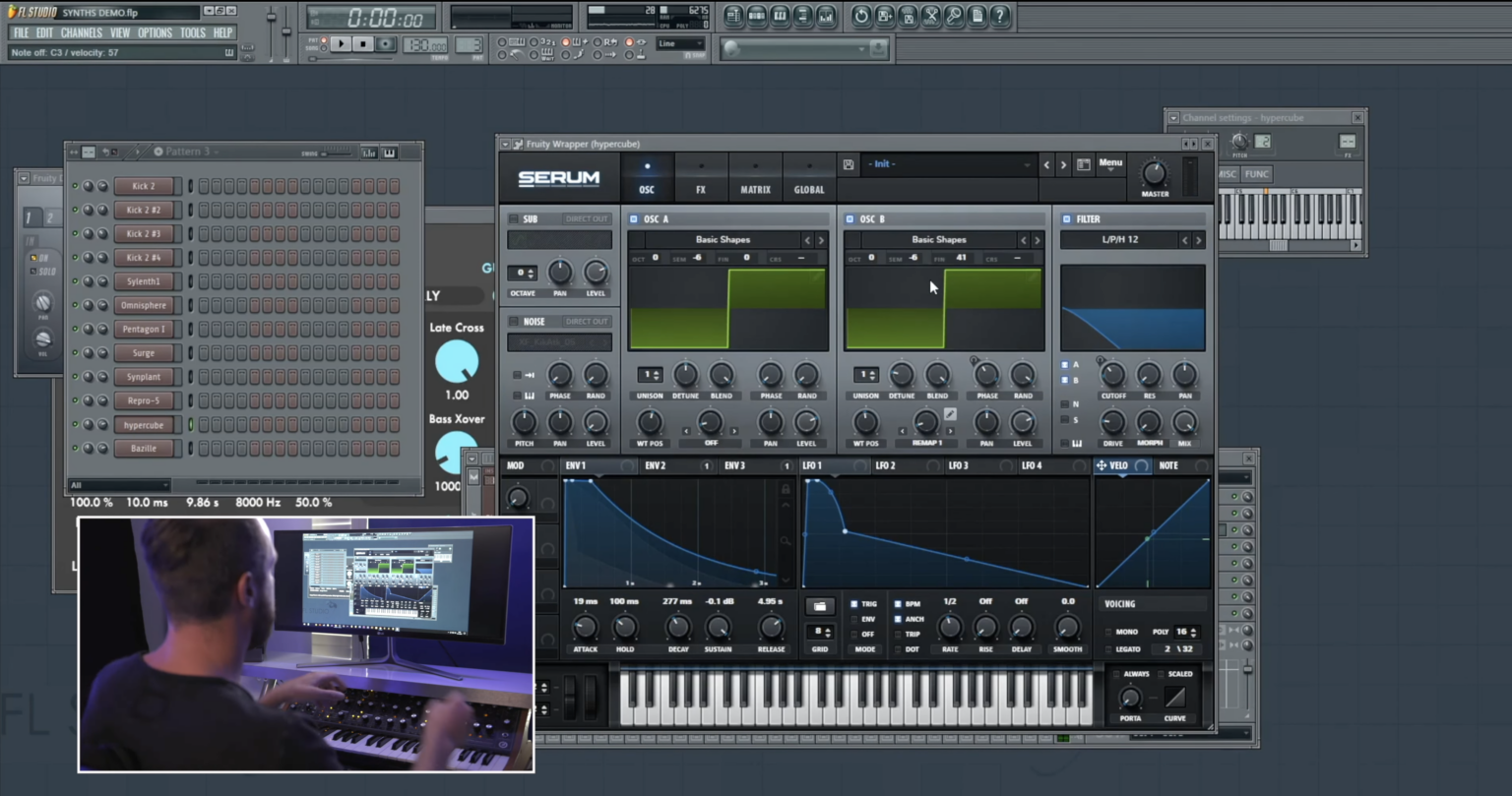Image resolution: width=1512 pixels, height=796 pixels.
Task: Open Serum's hamburger Menu icon
Action: tap(1110, 163)
